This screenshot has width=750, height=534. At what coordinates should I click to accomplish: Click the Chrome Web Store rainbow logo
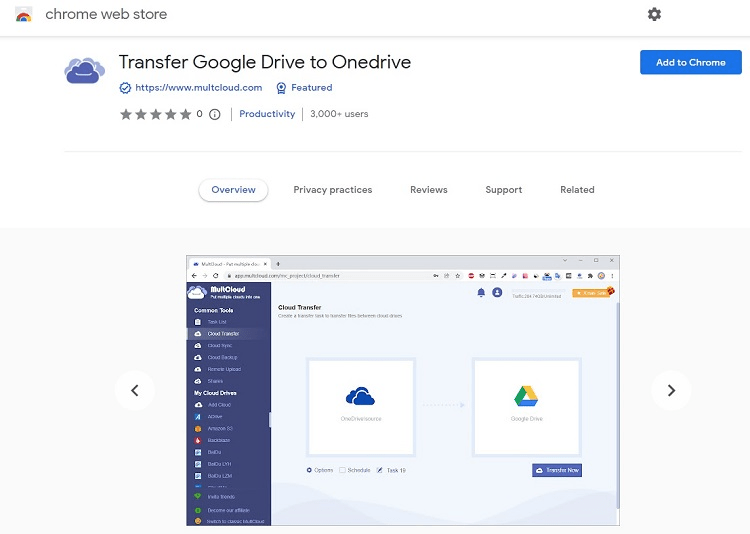[x=23, y=15]
